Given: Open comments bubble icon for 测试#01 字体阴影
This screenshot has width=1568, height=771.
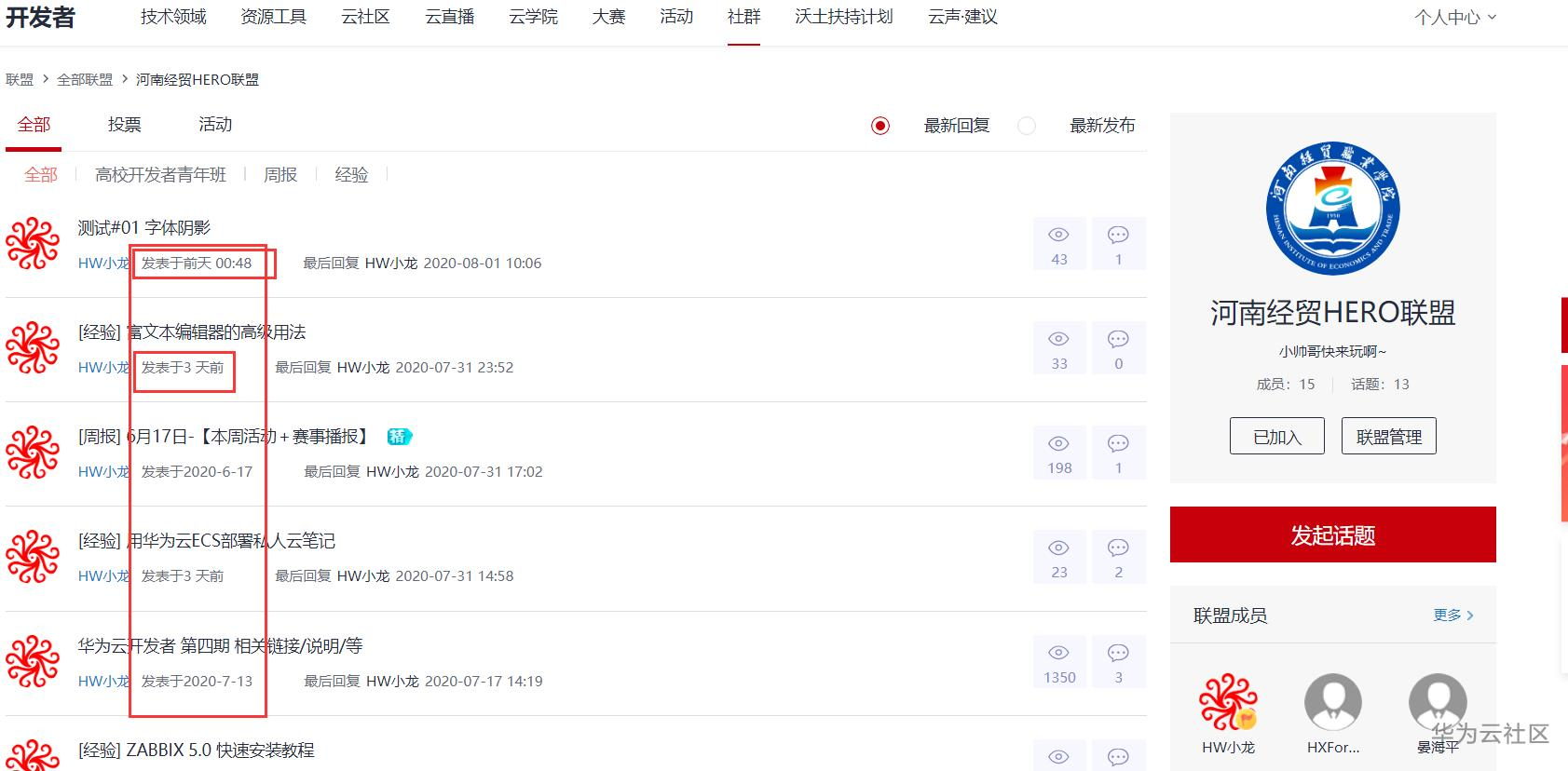Looking at the screenshot, I should [x=1118, y=235].
